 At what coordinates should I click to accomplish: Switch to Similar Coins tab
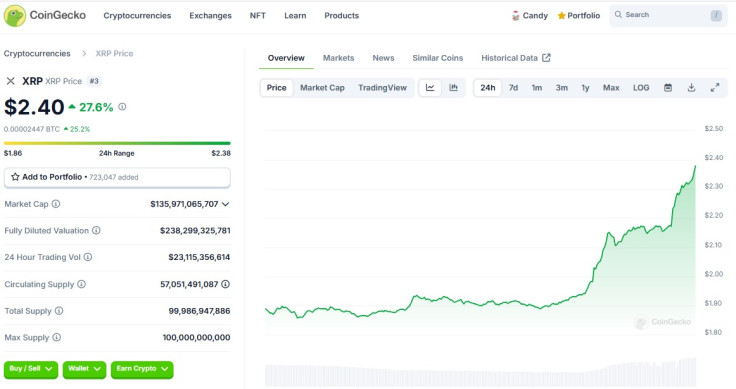pyautogui.click(x=438, y=58)
